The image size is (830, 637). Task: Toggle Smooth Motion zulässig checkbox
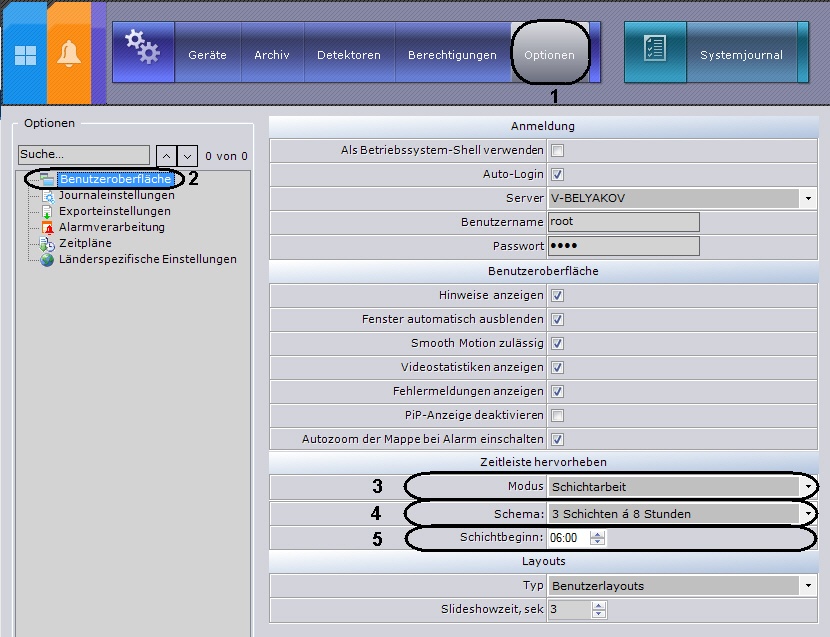(557, 343)
